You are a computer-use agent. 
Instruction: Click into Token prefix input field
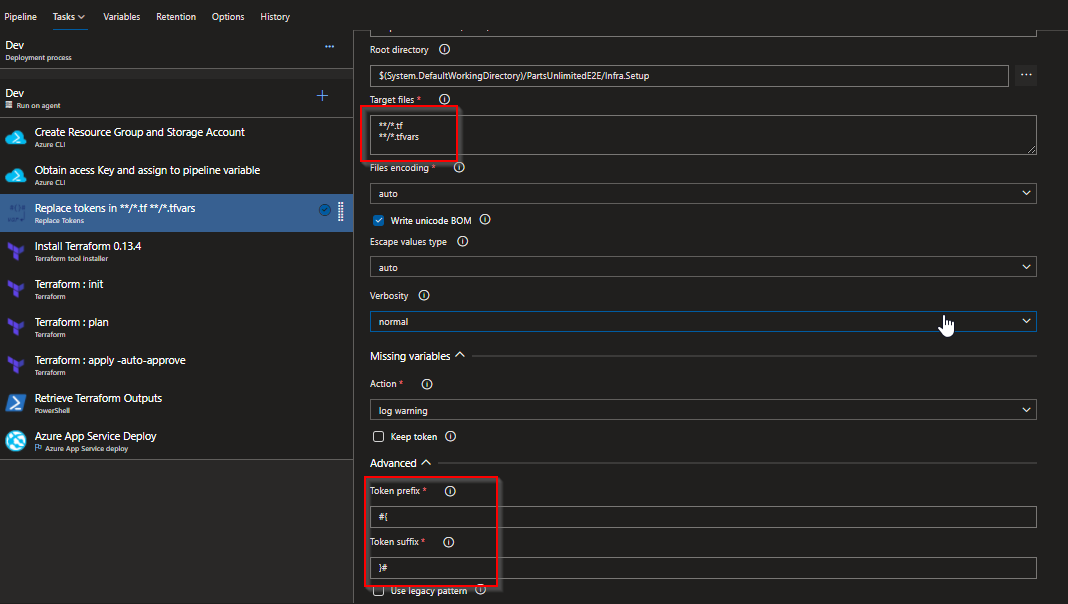(x=703, y=517)
